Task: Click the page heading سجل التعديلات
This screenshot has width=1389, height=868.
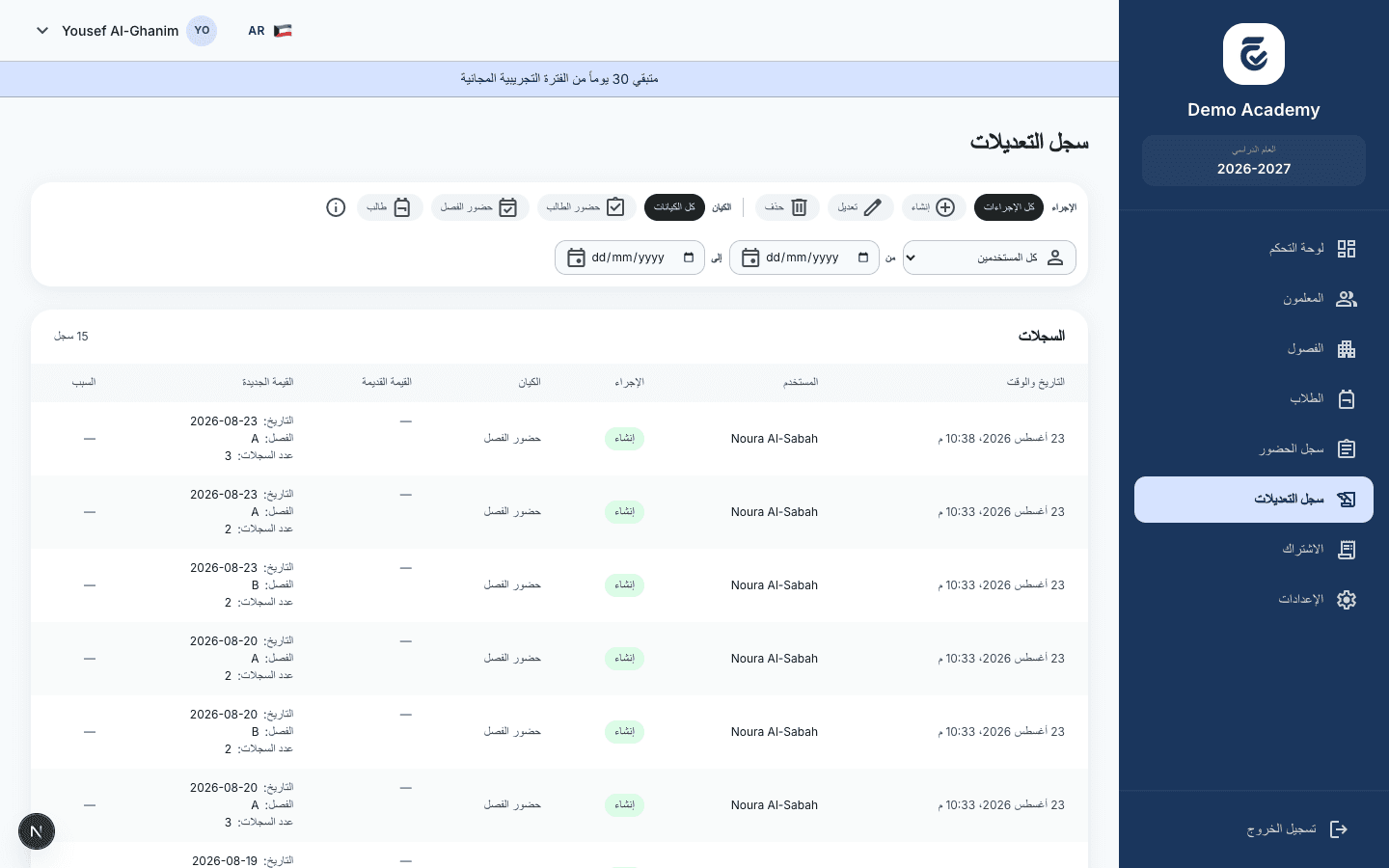Action: (1029, 143)
